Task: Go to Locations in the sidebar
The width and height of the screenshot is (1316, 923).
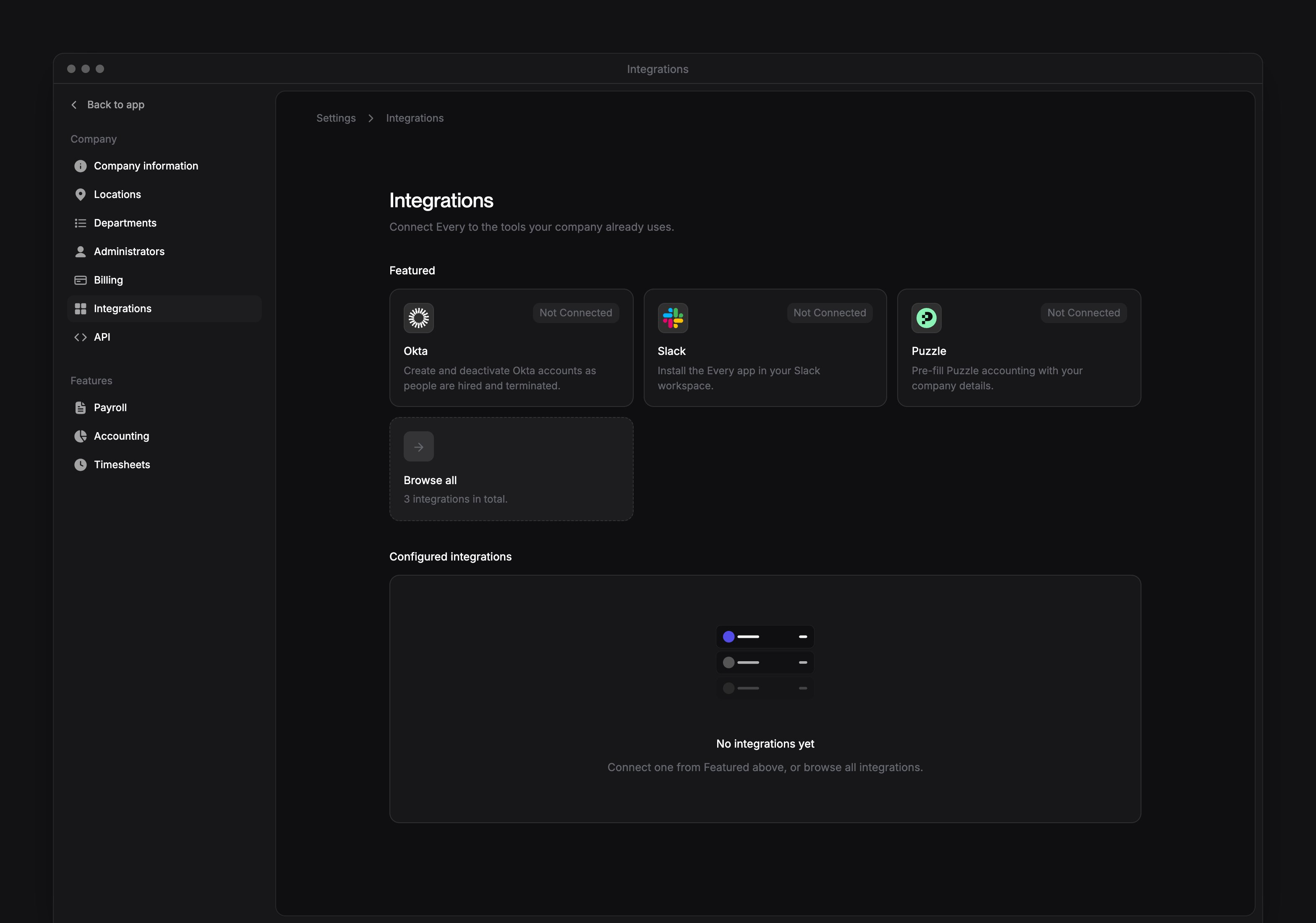Action: pos(164,195)
